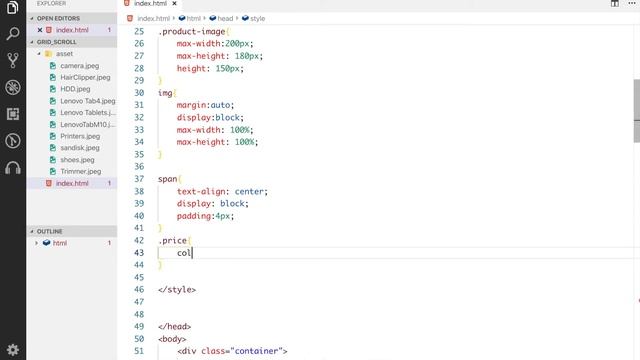Open the Extensions view icon

pyautogui.click(x=13, y=114)
